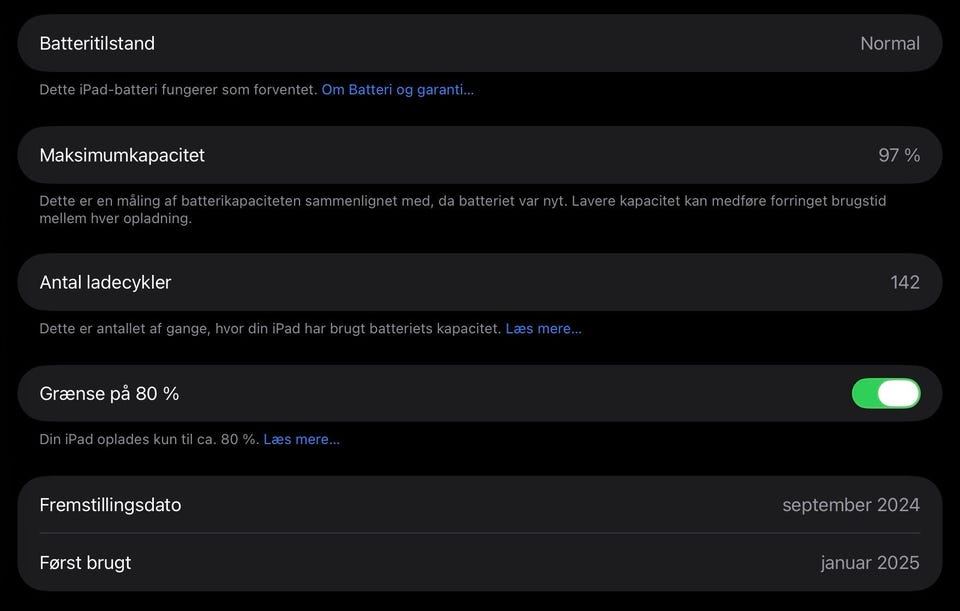Screen dimensions: 960x611
Task: Click the 97 % capacity value
Action: (898, 155)
